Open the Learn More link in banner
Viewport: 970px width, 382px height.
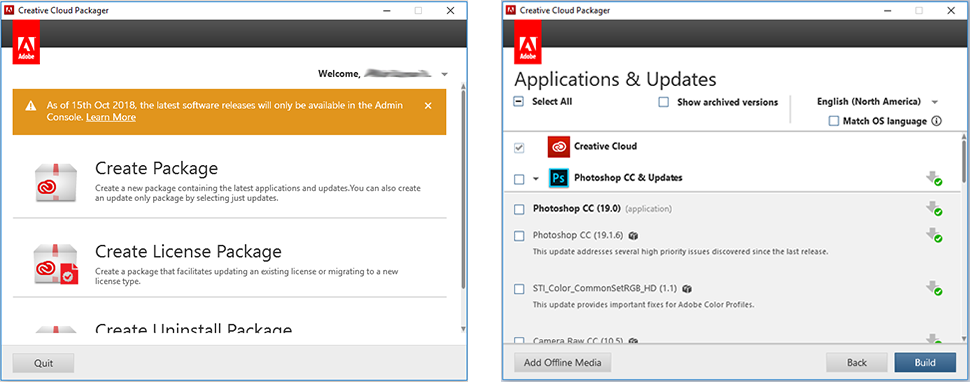111,117
